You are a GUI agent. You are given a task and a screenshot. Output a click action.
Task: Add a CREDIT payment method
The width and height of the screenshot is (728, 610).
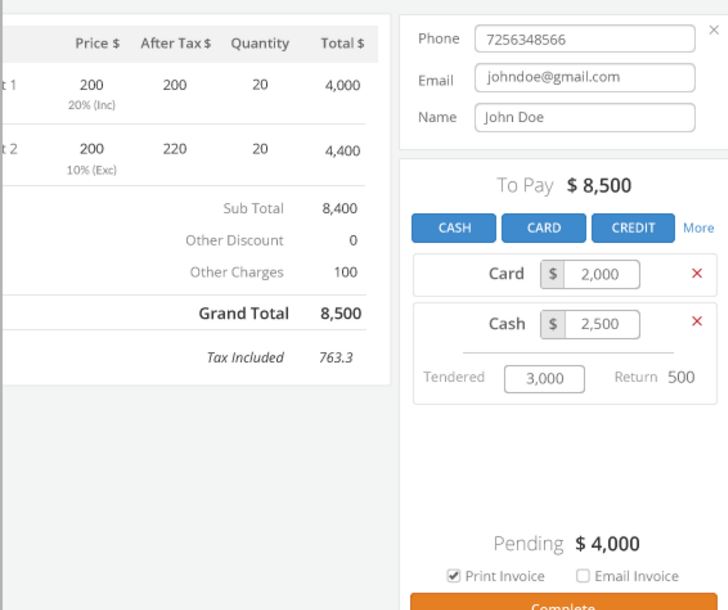coord(633,228)
